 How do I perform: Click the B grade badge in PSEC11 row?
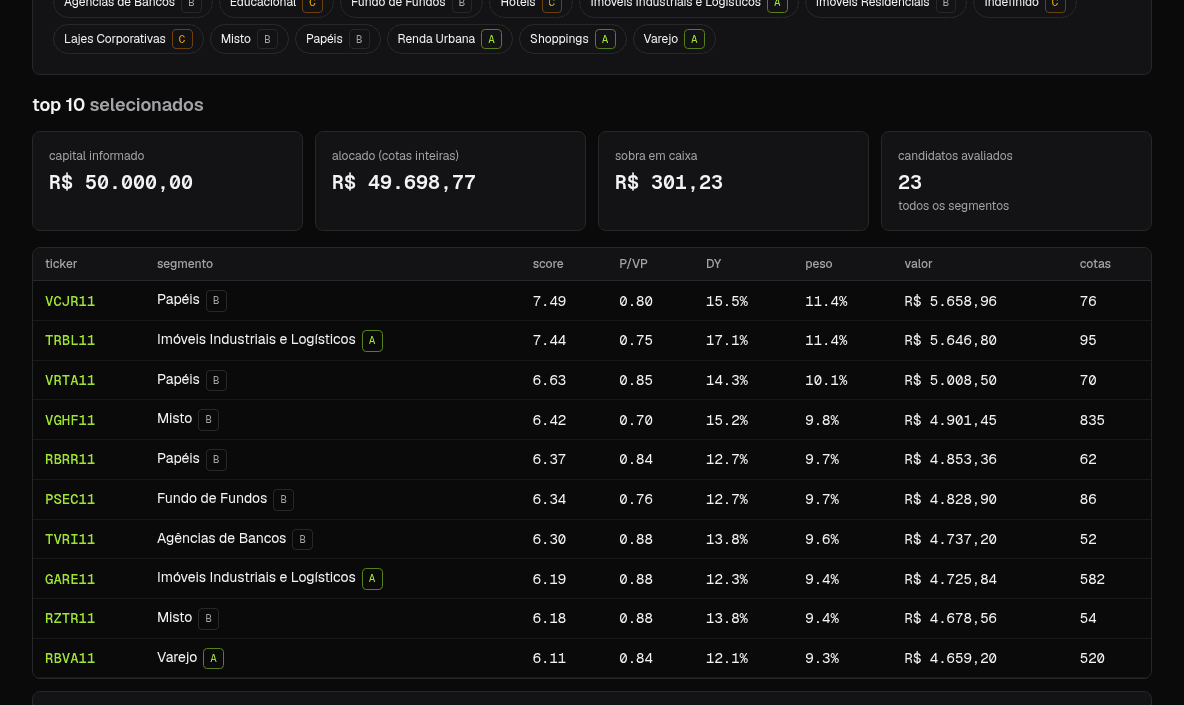click(x=283, y=500)
